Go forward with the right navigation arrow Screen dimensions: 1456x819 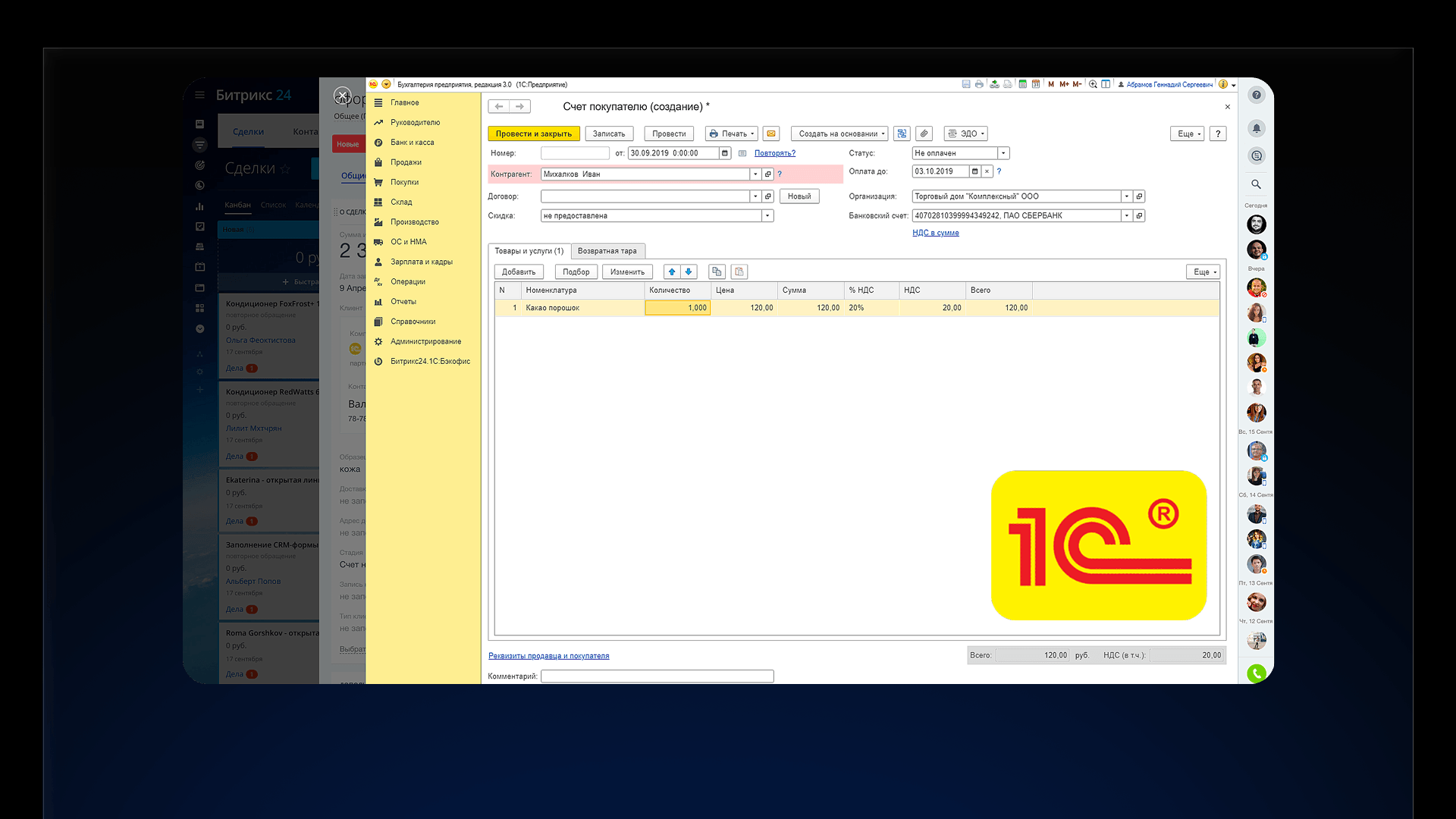point(519,107)
